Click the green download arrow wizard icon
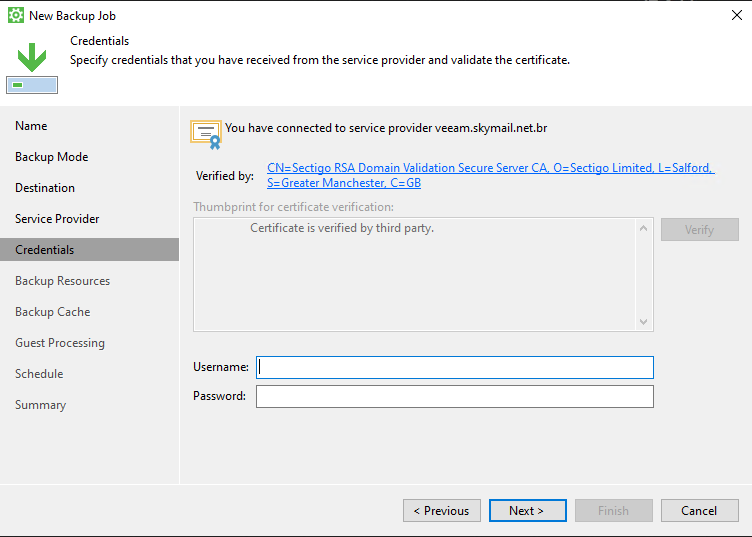This screenshot has width=752, height=537. coord(32,68)
